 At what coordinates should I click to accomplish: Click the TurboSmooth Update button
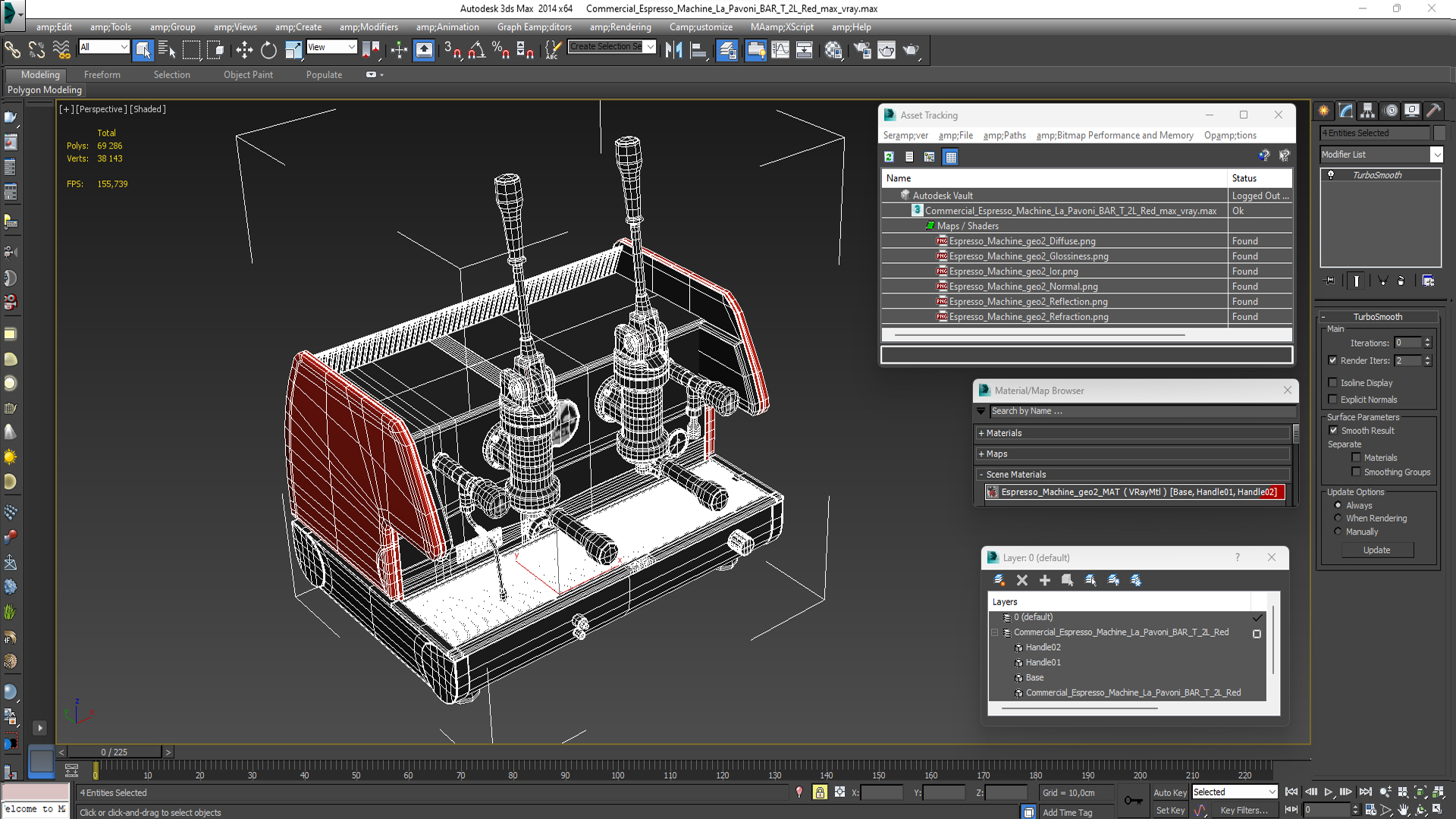point(1376,550)
